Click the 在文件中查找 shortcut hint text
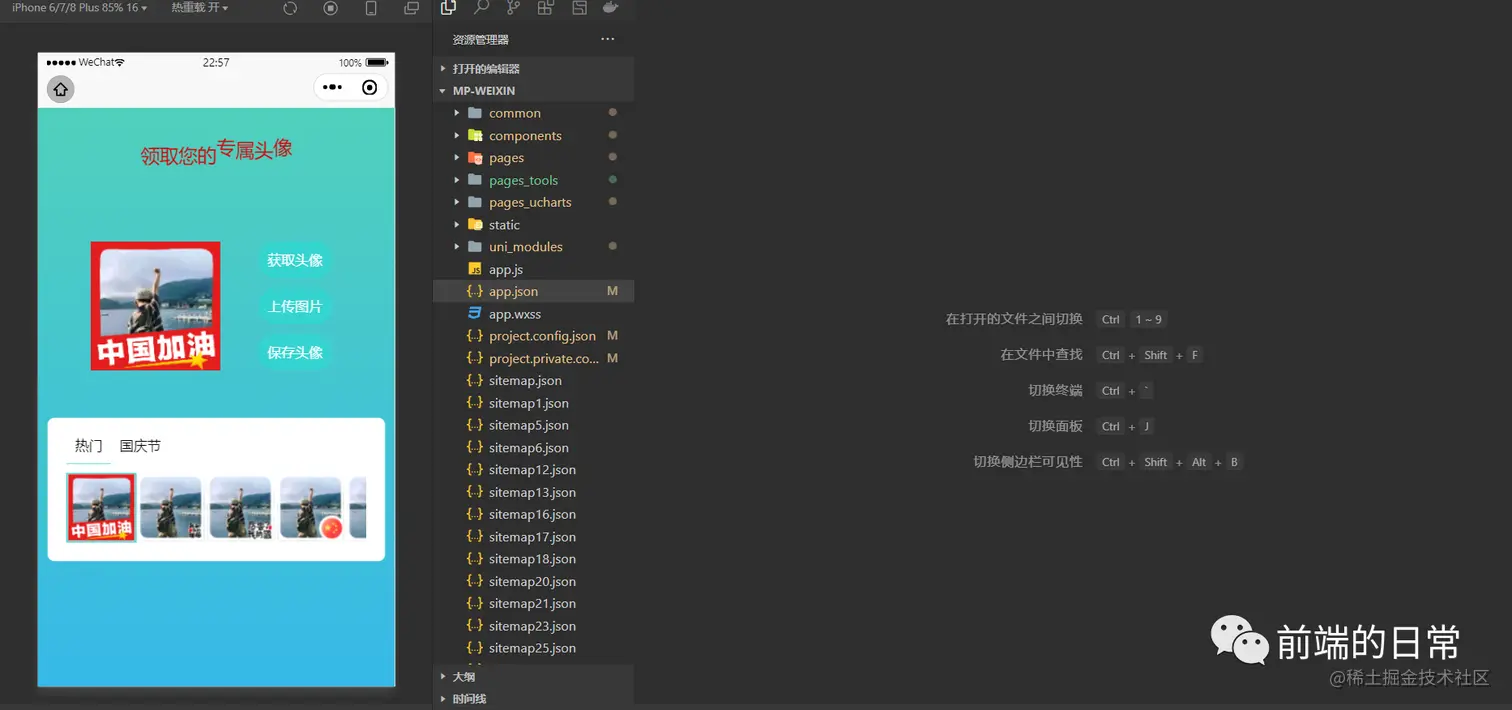The height and width of the screenshot is (710, 1512). pyautogui.click(x=1041, y=355)
